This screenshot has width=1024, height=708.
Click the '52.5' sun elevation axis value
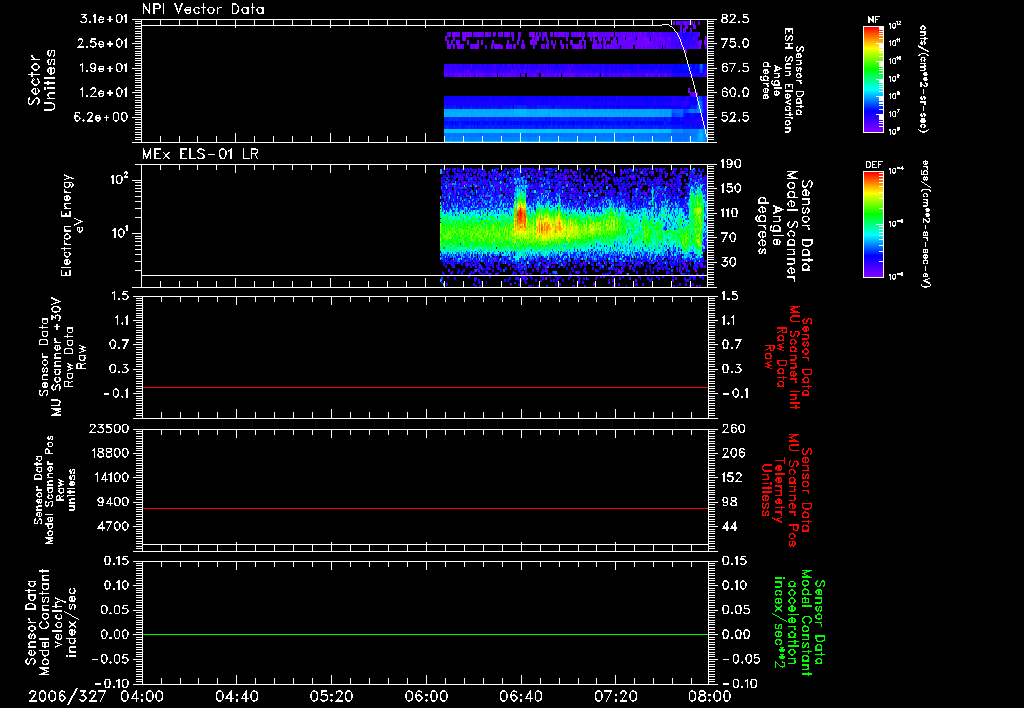click(x=735, y=118)
